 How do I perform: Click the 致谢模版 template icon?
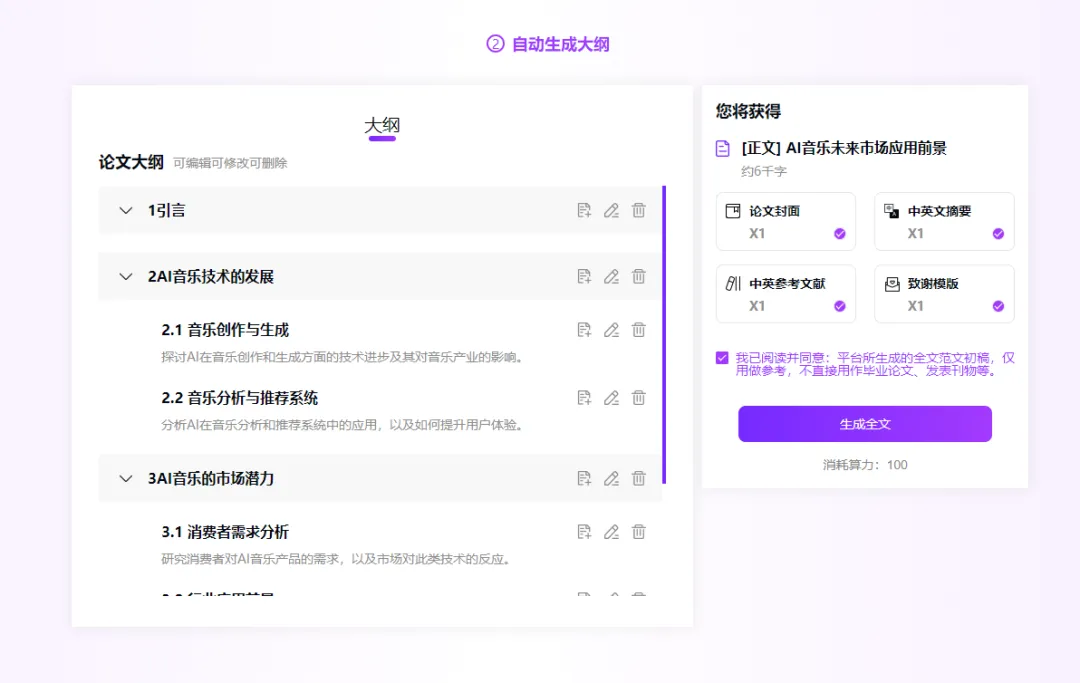pos(892,284)
